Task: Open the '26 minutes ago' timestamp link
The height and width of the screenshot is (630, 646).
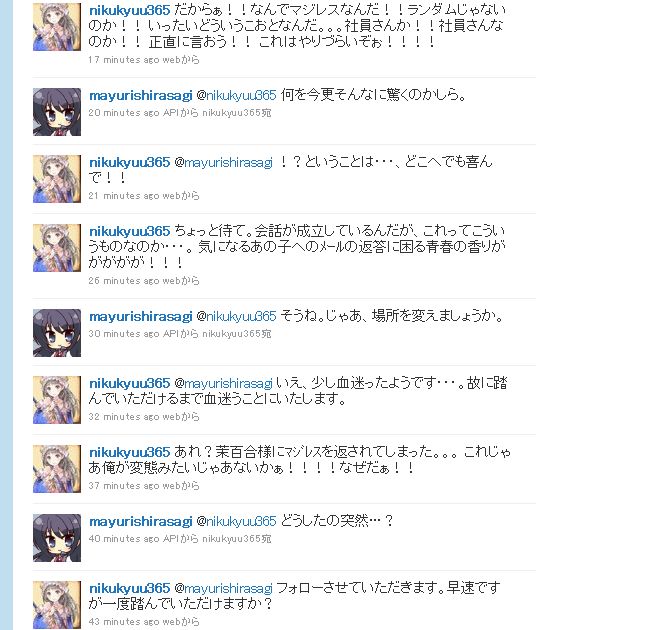Action: click(124, 281)
